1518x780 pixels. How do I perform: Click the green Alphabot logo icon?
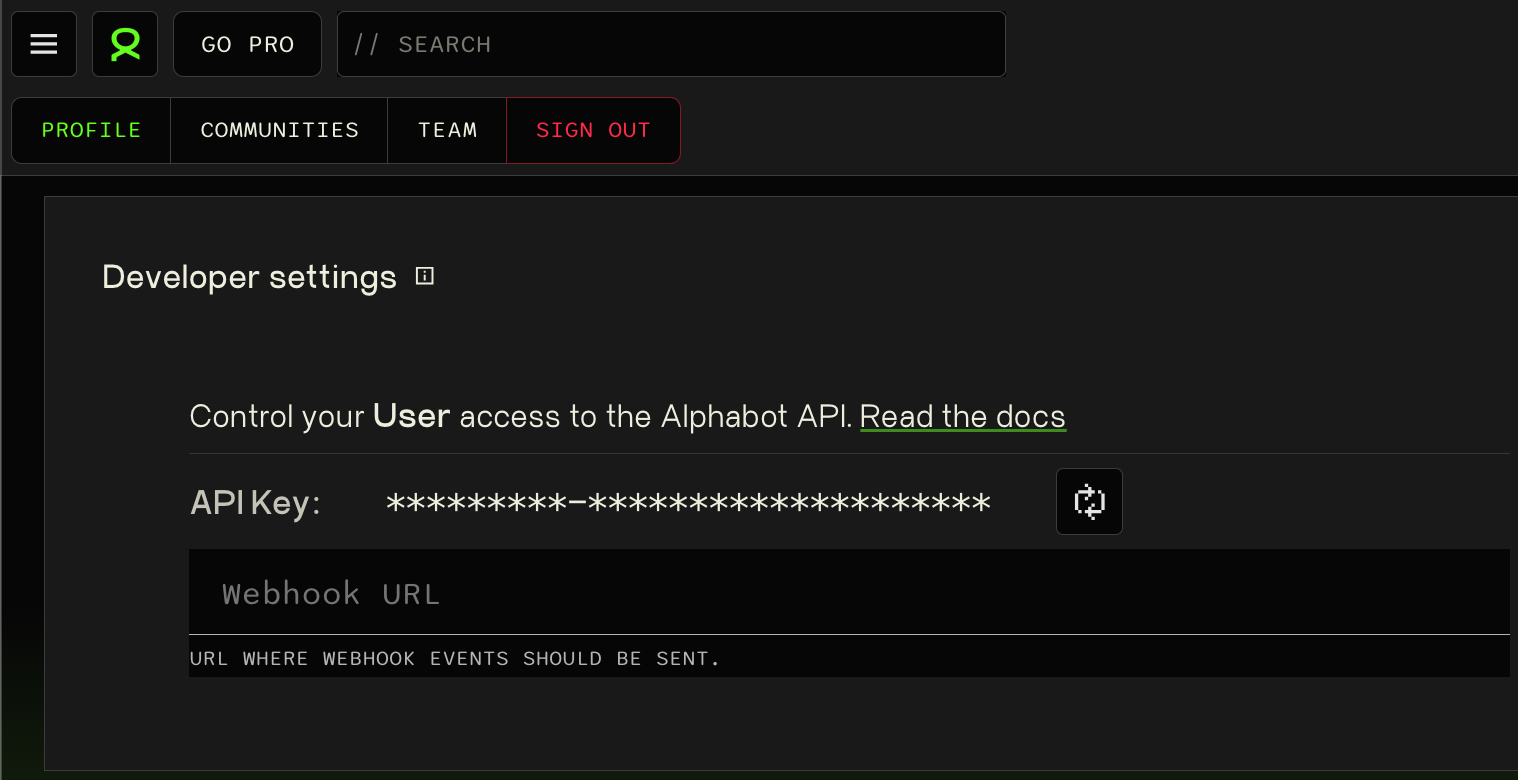125,44
